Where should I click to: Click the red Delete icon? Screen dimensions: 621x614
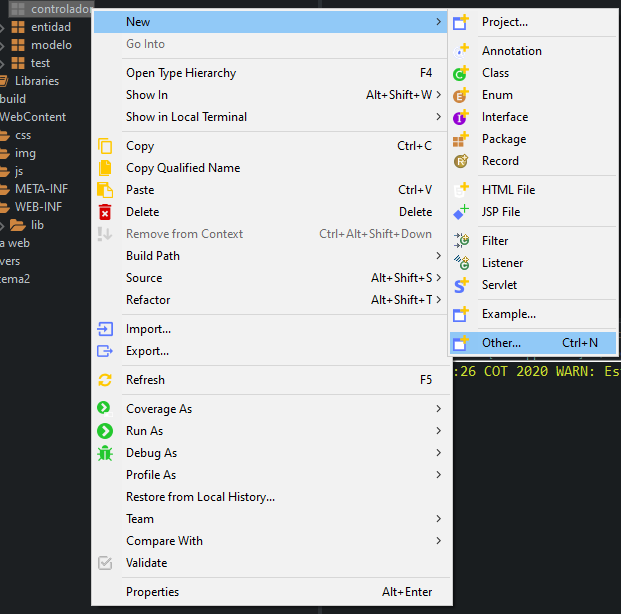click(105, 212)
